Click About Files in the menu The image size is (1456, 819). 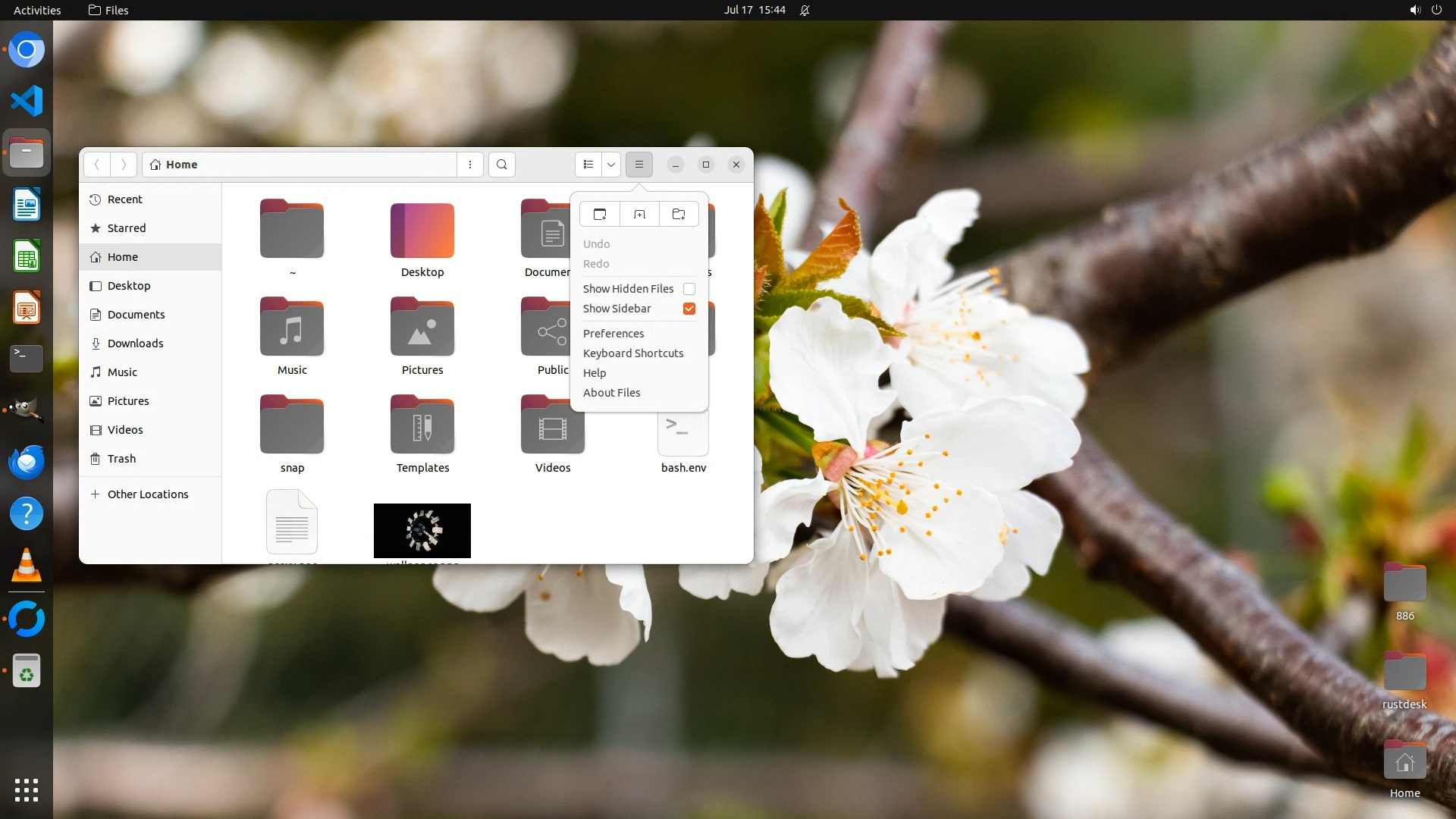(x=611, y=393)
